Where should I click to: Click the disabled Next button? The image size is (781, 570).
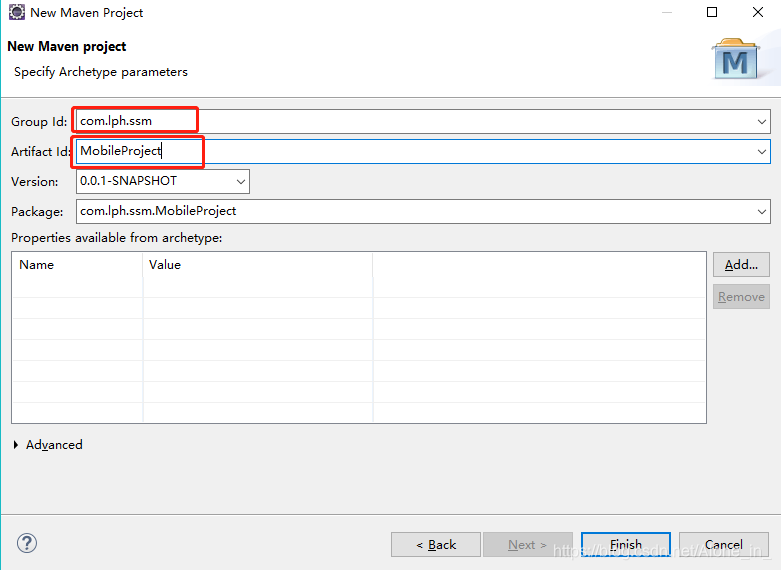tap(527, 544)
